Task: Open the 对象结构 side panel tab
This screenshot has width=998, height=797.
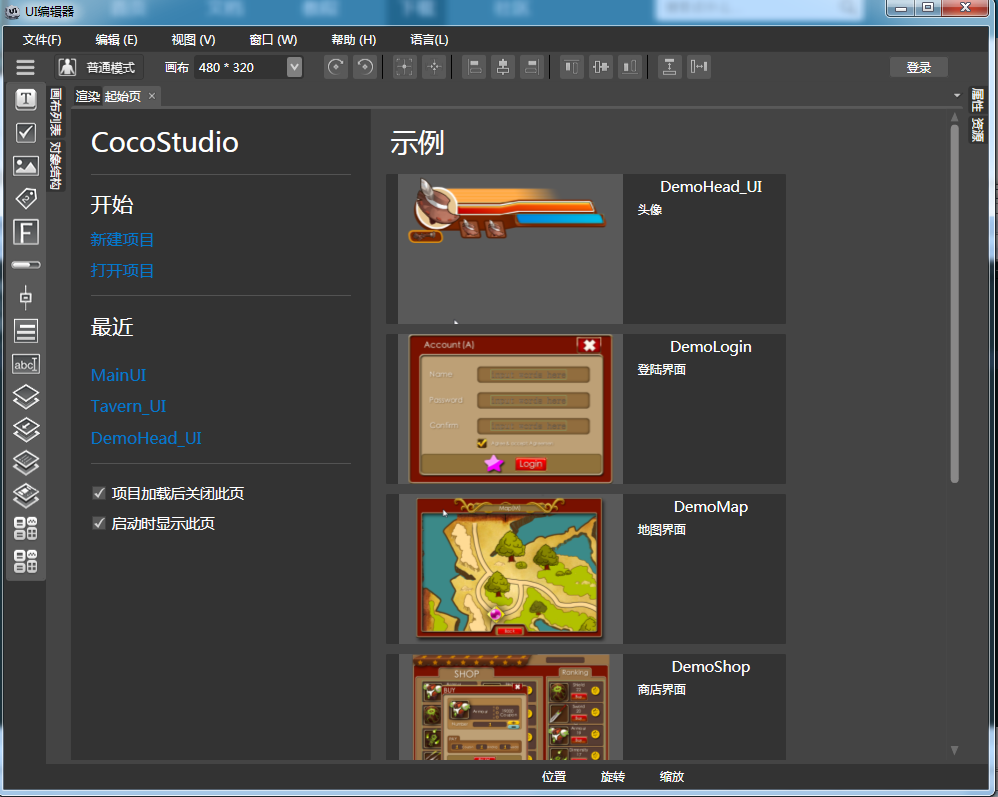Action: (x=55, y=165)
